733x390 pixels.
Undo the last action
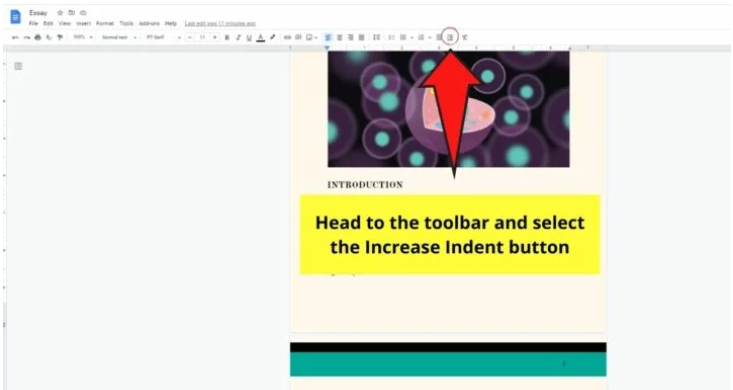[x=15, y=37]
